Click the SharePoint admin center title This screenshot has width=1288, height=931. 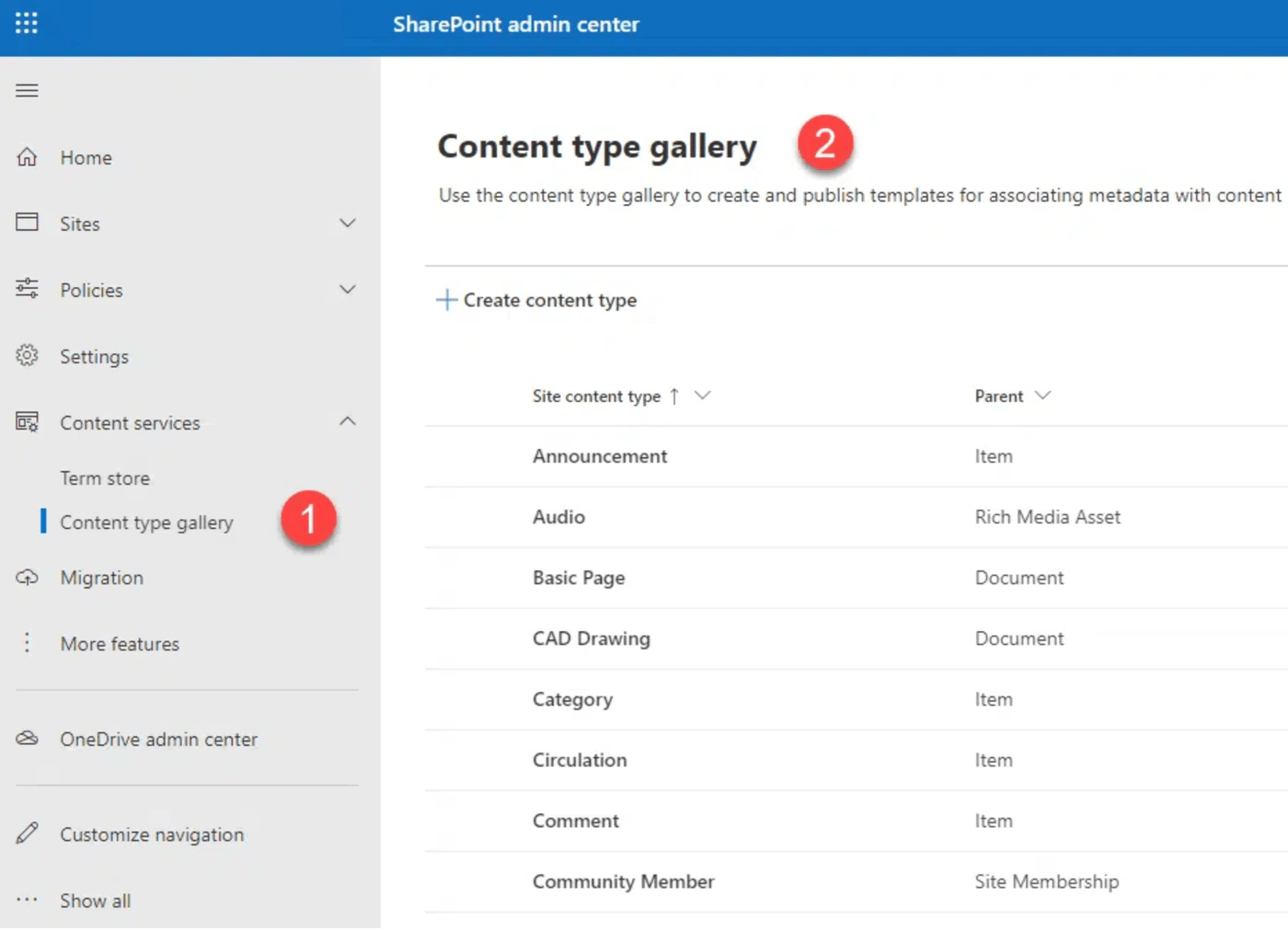[x=516, y=25]
